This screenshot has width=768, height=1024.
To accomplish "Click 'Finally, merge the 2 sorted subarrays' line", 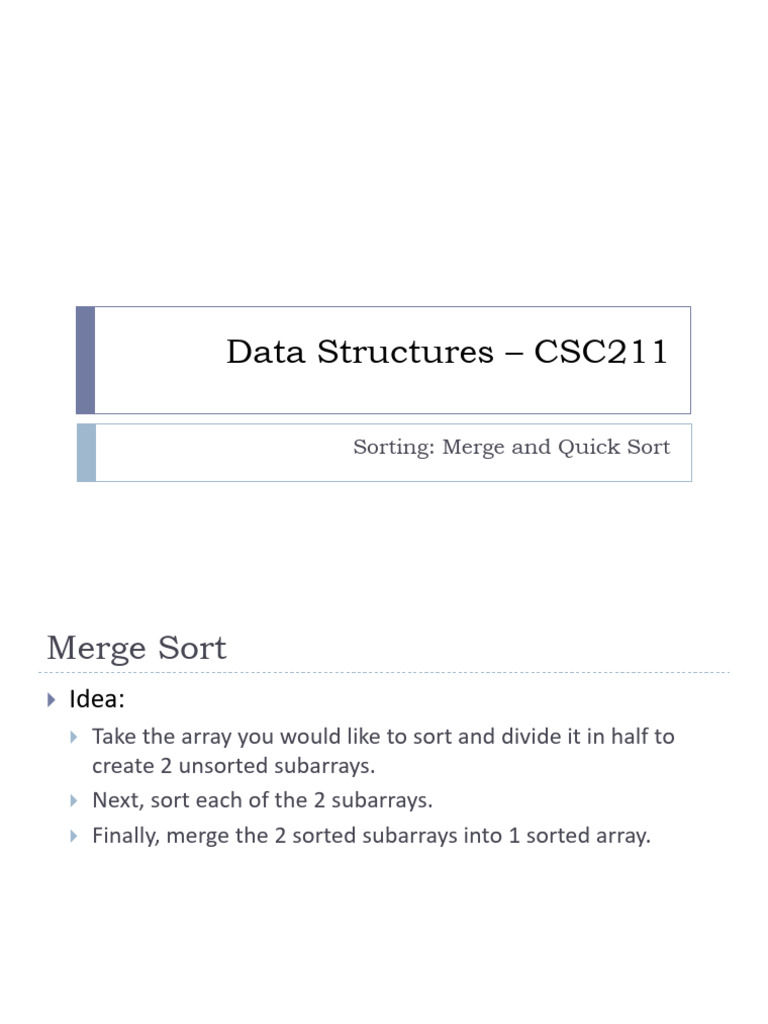I will 372,836.
